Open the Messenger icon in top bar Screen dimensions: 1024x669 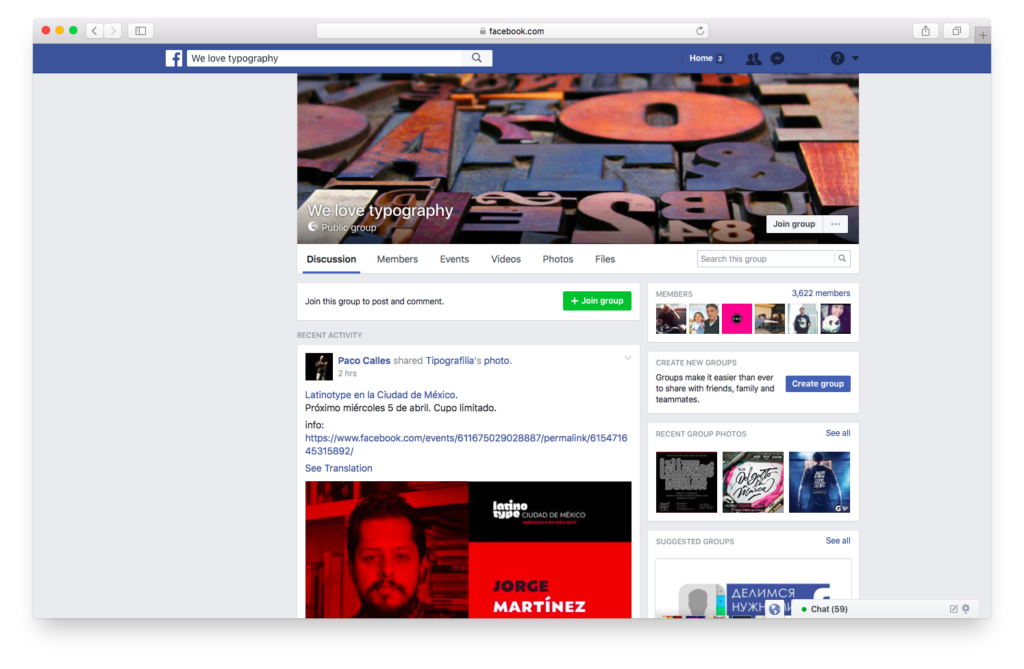pos(777,59)
